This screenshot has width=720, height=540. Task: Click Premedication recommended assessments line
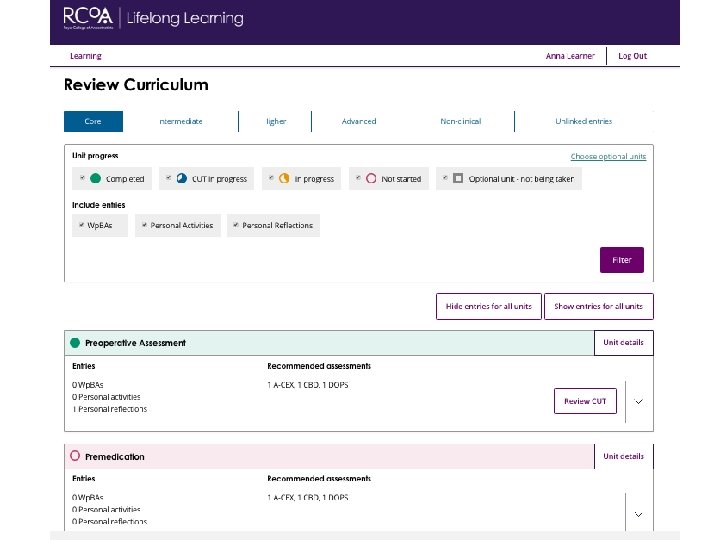point(308,497)
